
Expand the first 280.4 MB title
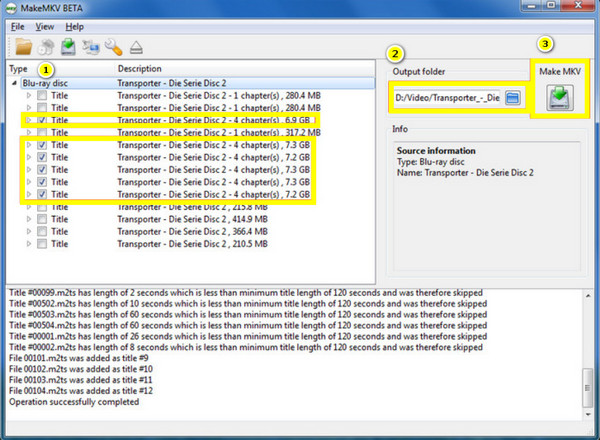click(x=29, y=95)
